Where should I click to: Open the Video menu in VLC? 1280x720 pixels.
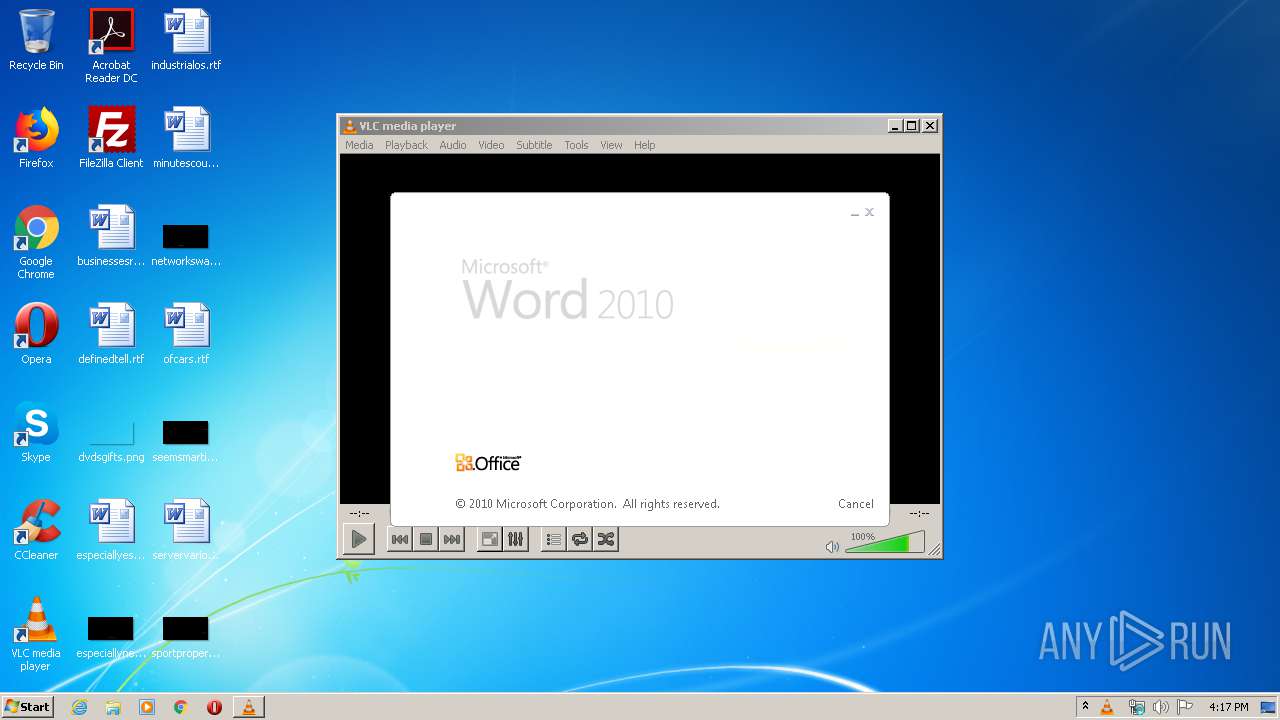pyautogui.click(x=491, y=145)
